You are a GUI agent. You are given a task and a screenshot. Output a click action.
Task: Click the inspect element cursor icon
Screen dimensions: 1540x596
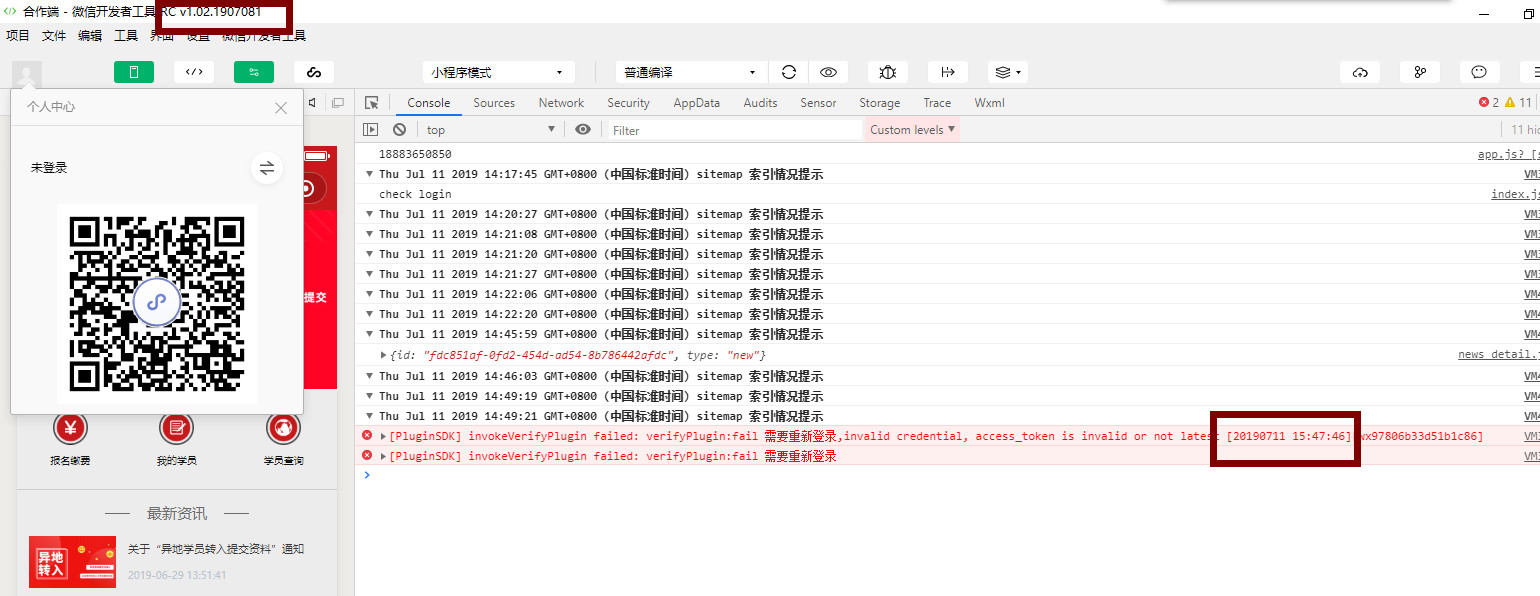point(372,103)
